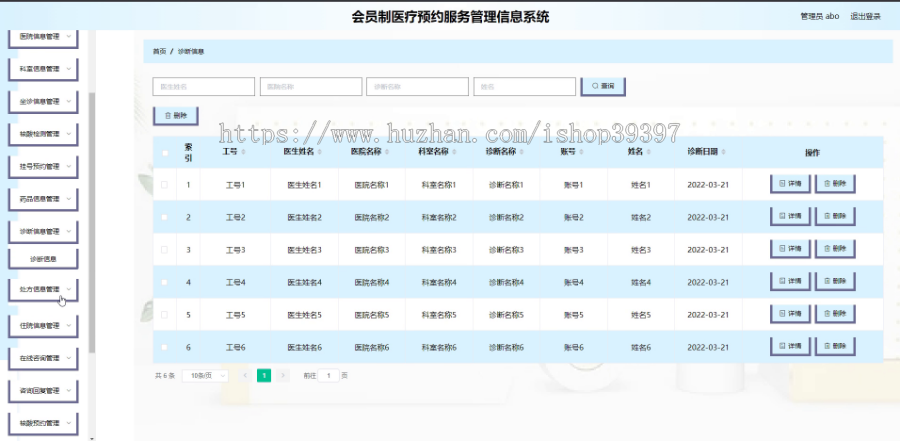Go to the previous page arrow
This screenshot has width=900, height=441.
[x=245, y=376]
